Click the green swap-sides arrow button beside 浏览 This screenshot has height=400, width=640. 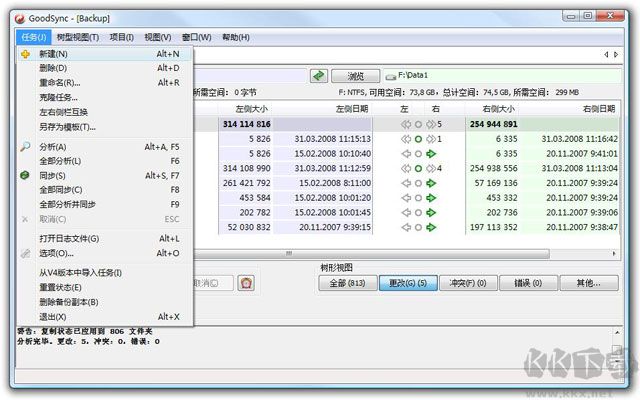(x=318, y=76)
